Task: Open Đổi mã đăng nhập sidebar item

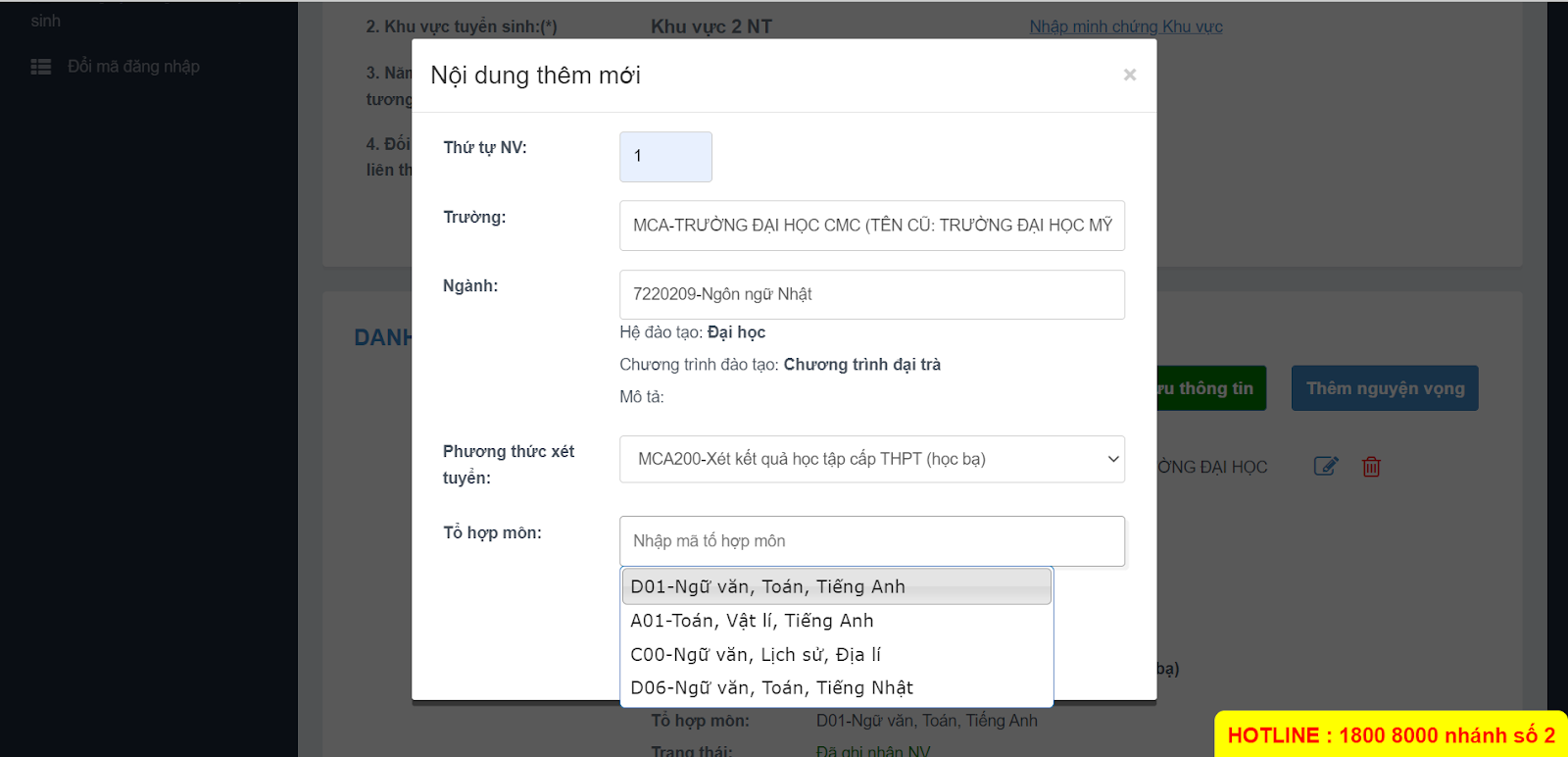Action: [x=133, y=67]
